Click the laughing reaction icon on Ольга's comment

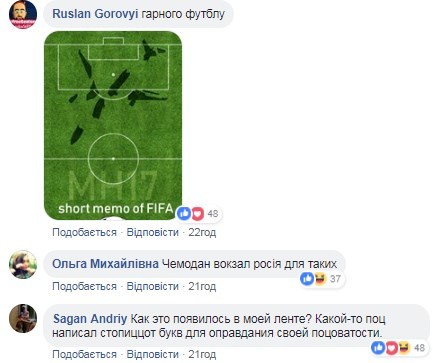[320, 279]
